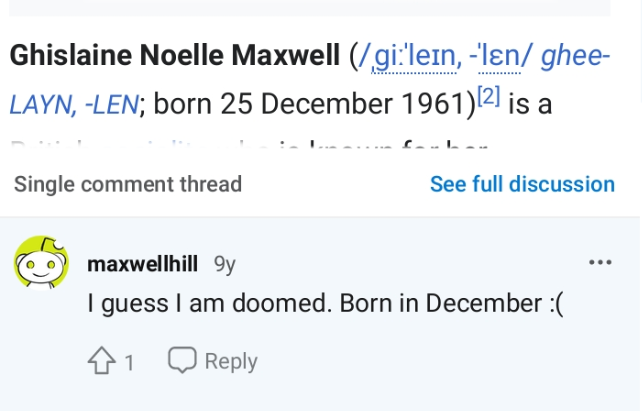This screenshot has width=642, height=411.
Task: Click the upvote count number 1
Action: [129, 363]
